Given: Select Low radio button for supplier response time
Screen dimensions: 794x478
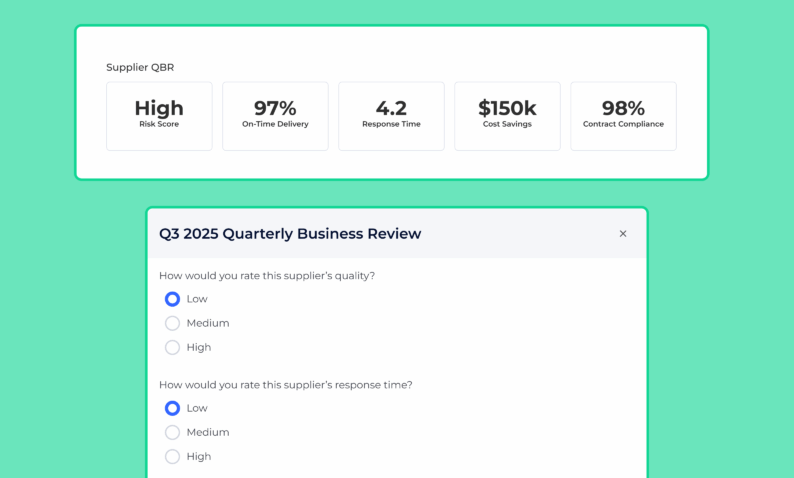Looking at the screenshot, I should point(172,408).
